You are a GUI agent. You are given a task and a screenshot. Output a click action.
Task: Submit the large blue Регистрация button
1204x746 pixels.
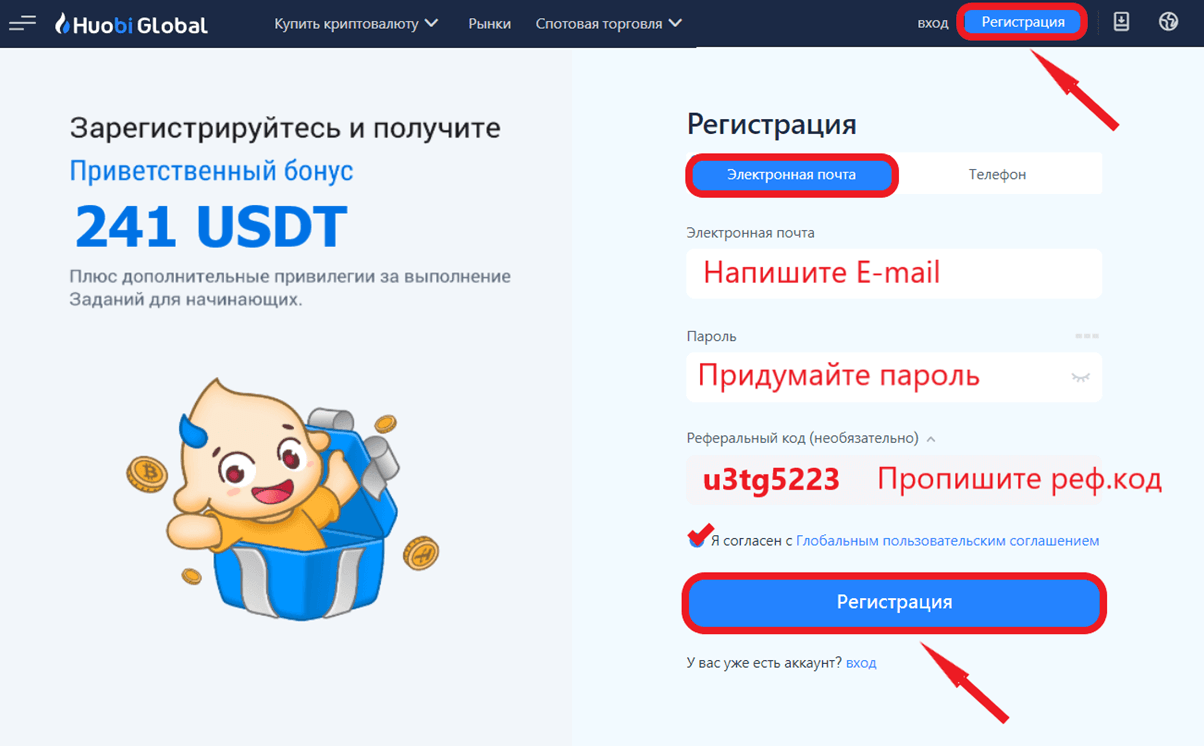point(894,602)
